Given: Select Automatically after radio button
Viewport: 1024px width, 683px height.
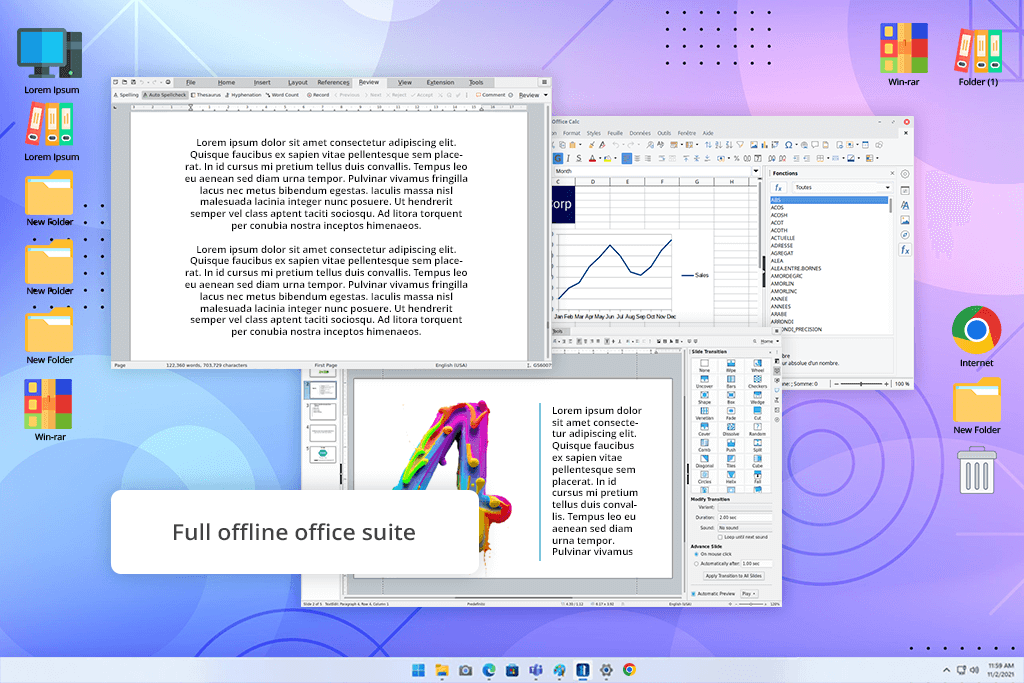Looking at the screenshot, I should point(696,564).
